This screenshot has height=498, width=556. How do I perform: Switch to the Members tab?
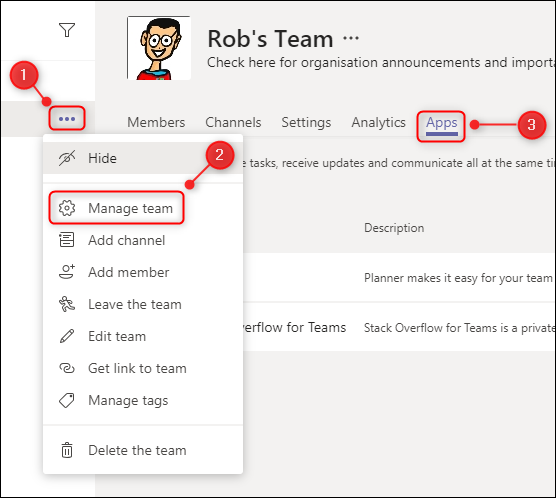pos(156,122)
